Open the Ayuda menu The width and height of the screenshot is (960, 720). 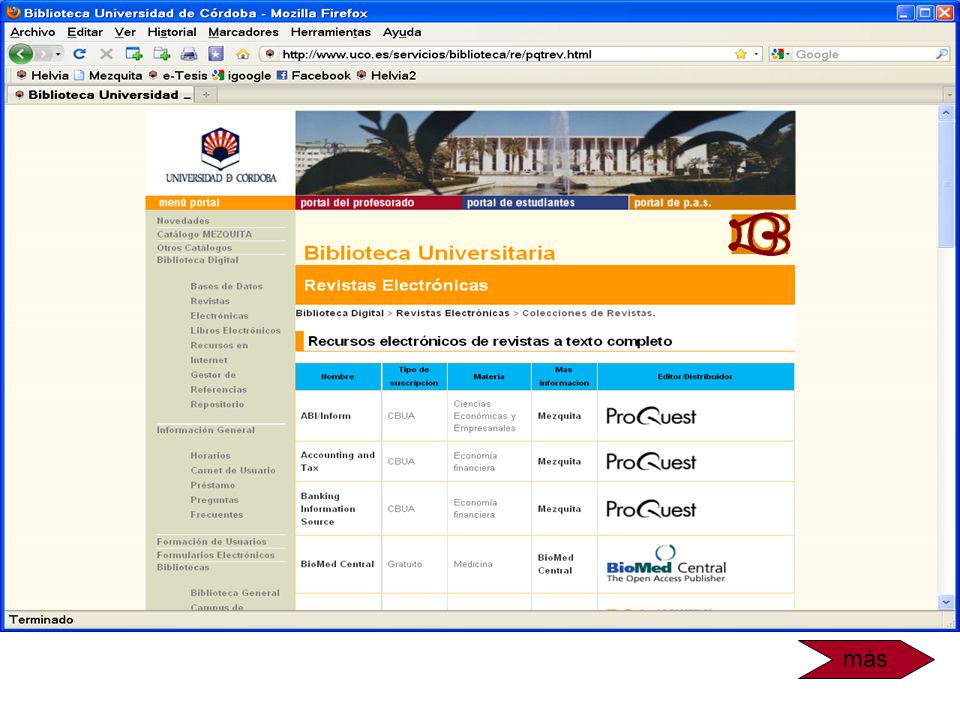click(402, 32)
